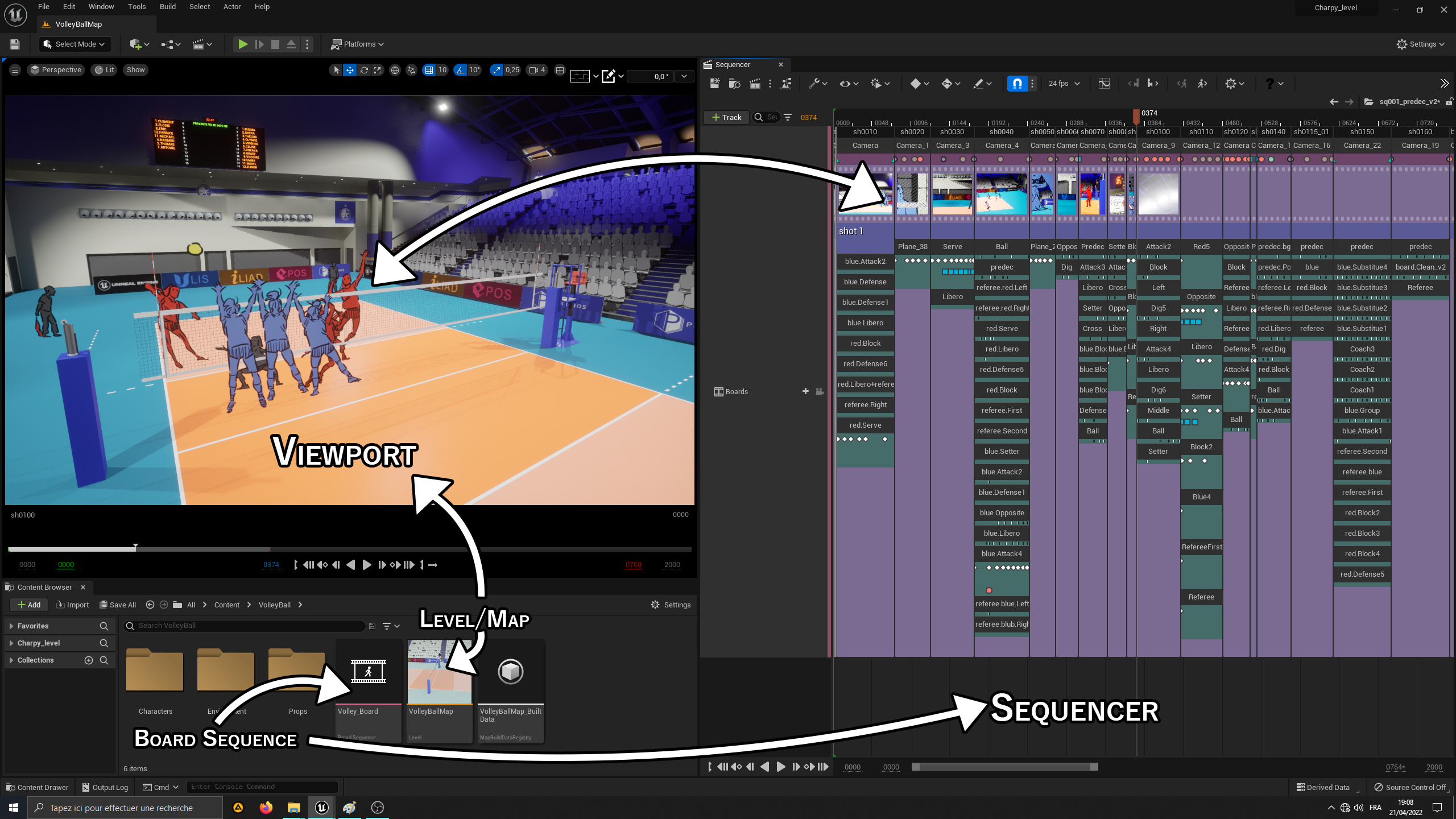Open the Tools menu
1456x819 pixels.
click(x=136, y=7)
